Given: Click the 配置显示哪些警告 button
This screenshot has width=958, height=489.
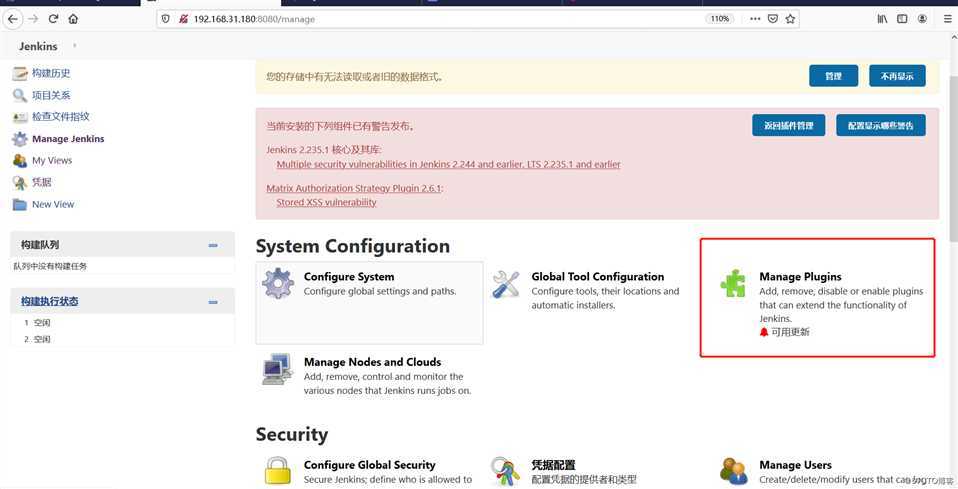Looking at the screenshot, I should click(880, 125).
